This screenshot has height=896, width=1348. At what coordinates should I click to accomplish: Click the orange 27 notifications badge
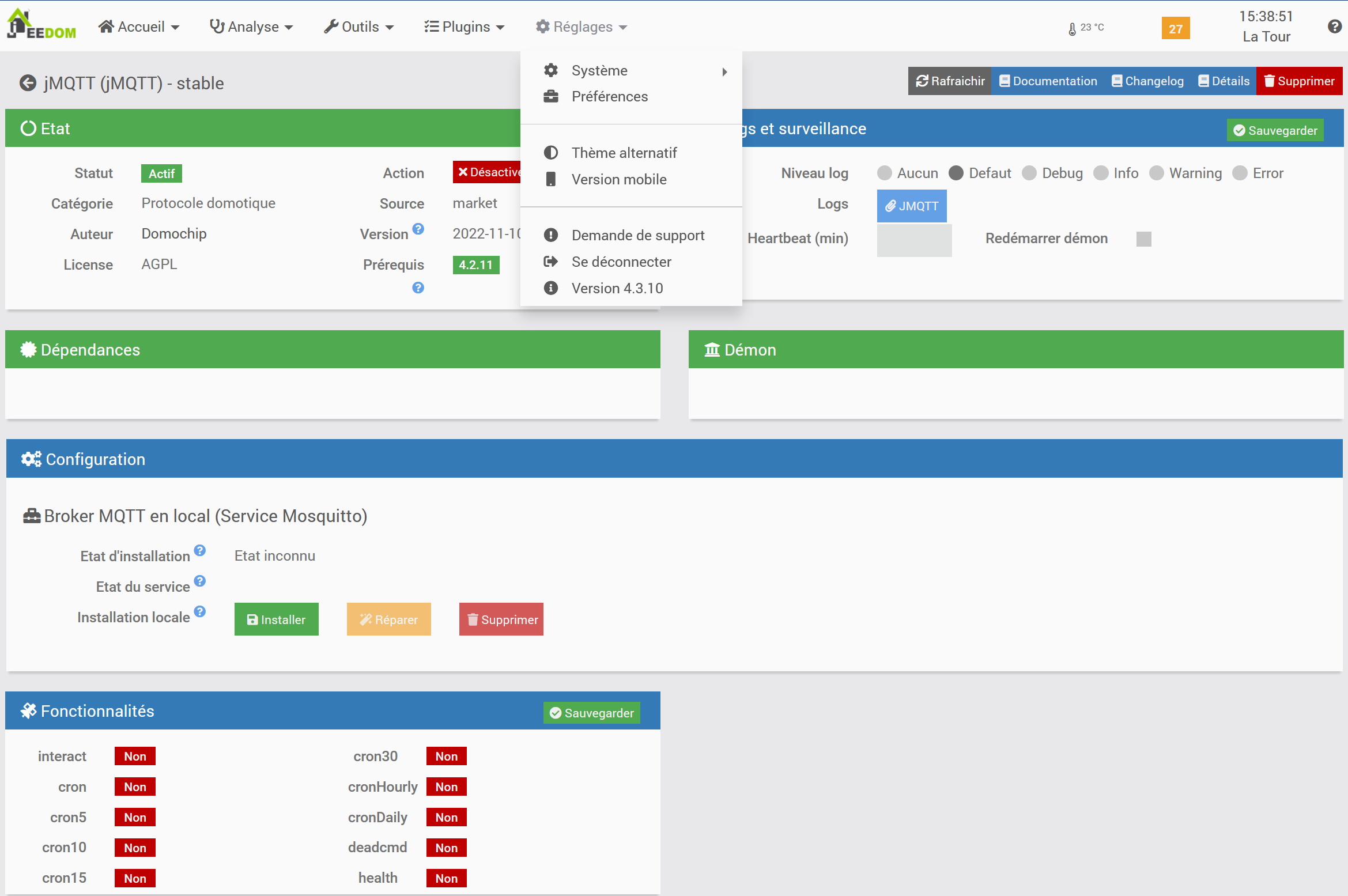coord(1175,28)
